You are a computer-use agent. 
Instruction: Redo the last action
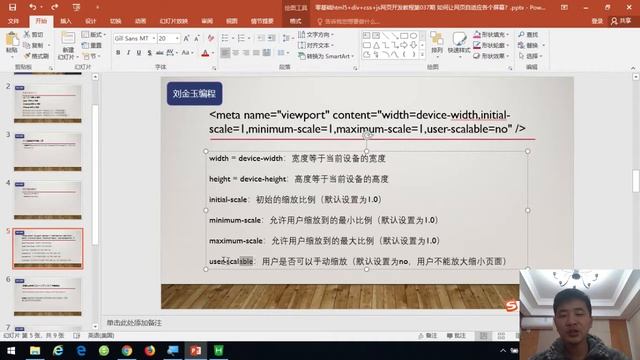(54, 7)
